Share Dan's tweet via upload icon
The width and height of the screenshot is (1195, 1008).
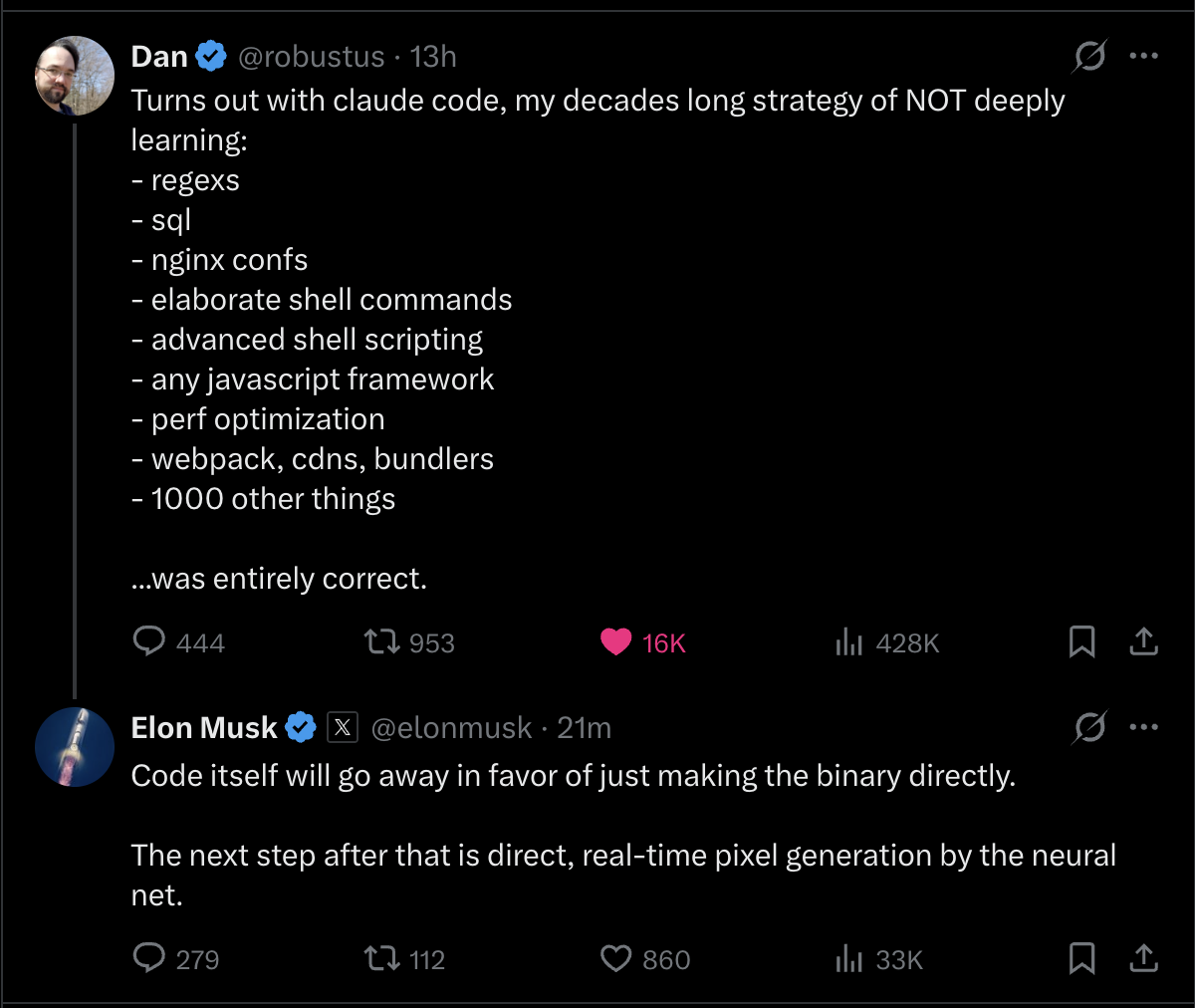pos(1143,641)
